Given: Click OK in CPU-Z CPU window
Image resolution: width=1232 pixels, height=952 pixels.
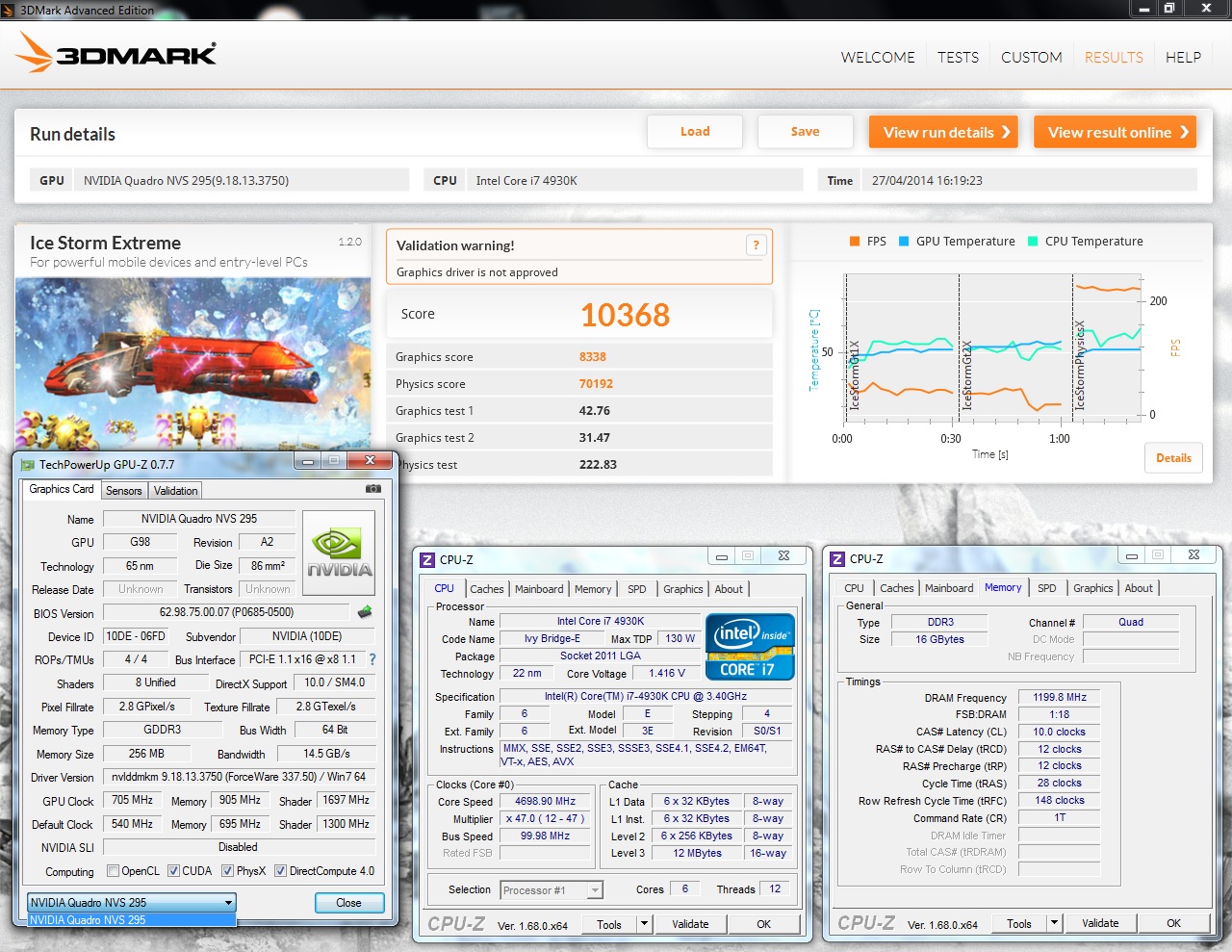Looking at the screenshot, I should click(x=763, y=924).
